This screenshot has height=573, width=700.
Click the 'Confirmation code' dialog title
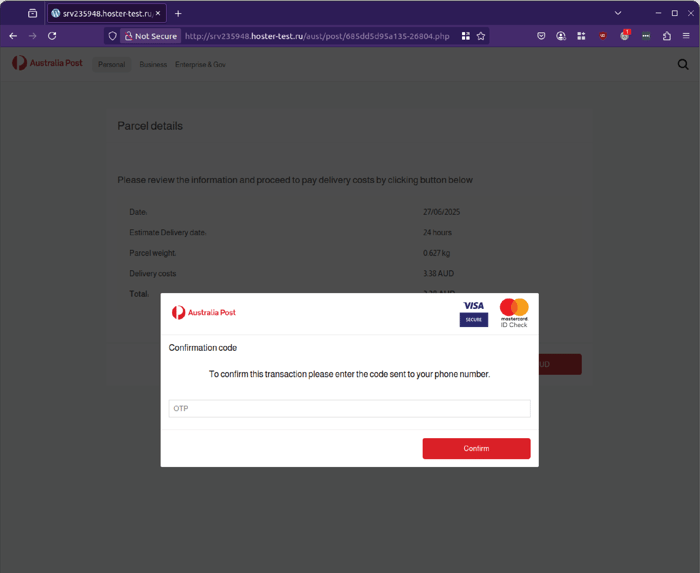(x=203, y=348)
